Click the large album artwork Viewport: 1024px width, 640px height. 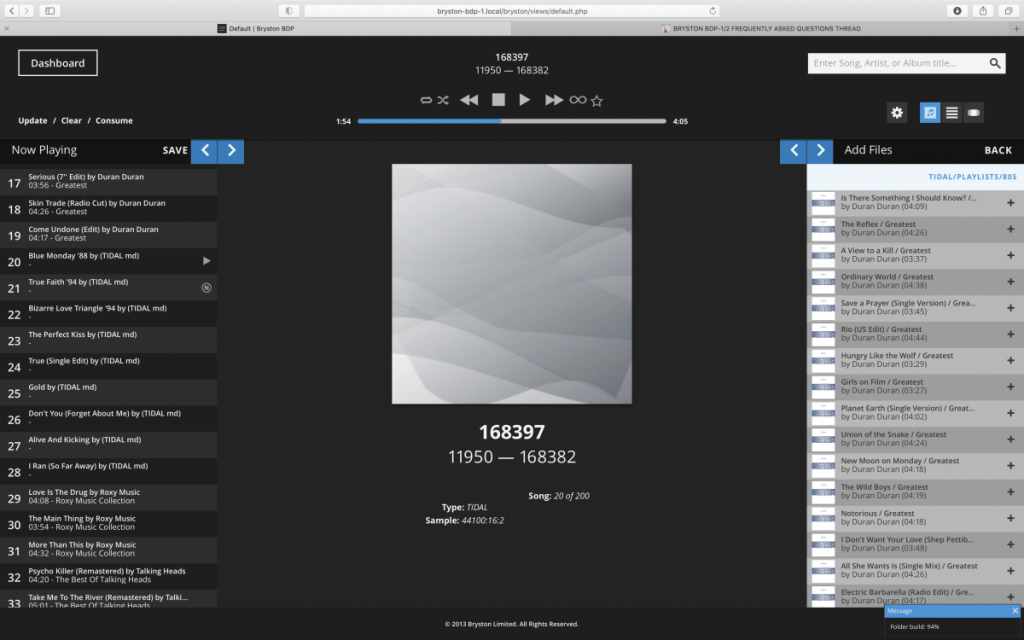[x=511, y=284]
